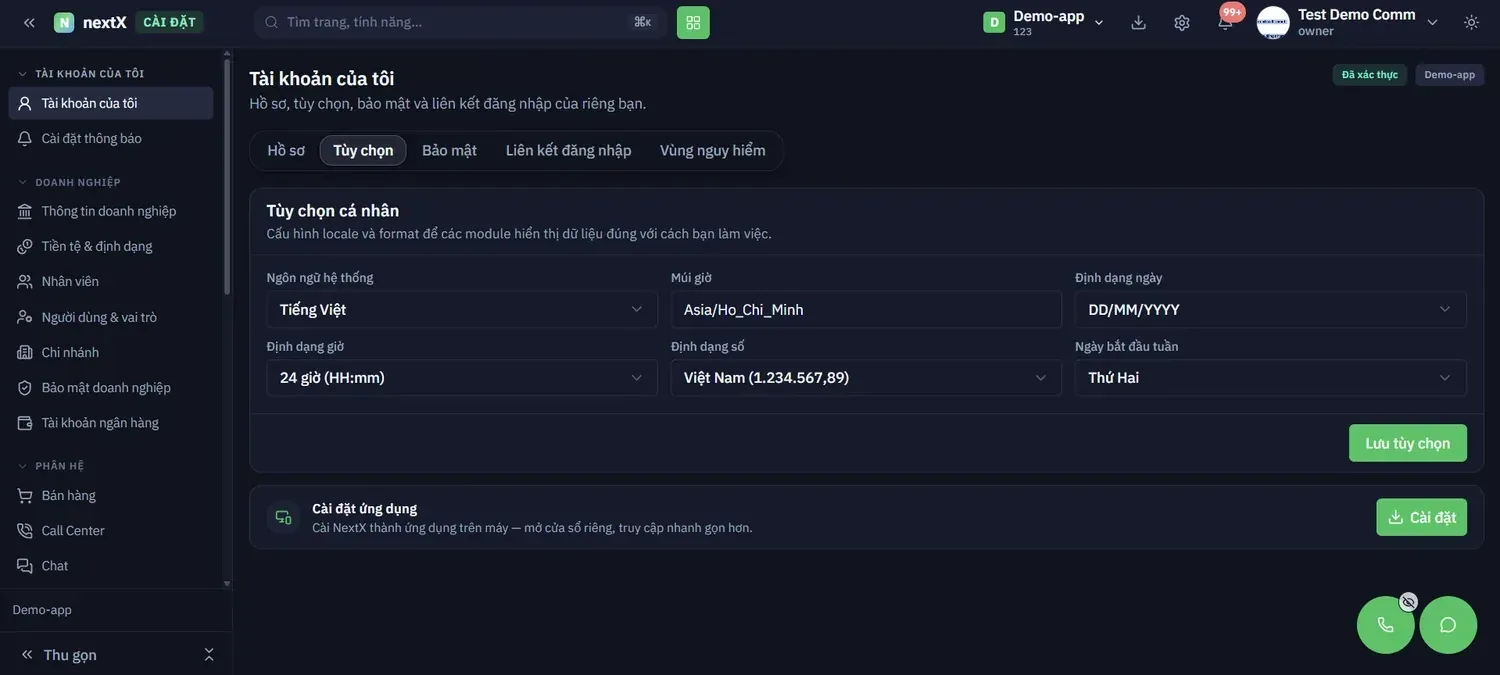The image size is (1500, 675).
Task: Open the floating green chat bubble button
Action: [x=1448, y=625]
